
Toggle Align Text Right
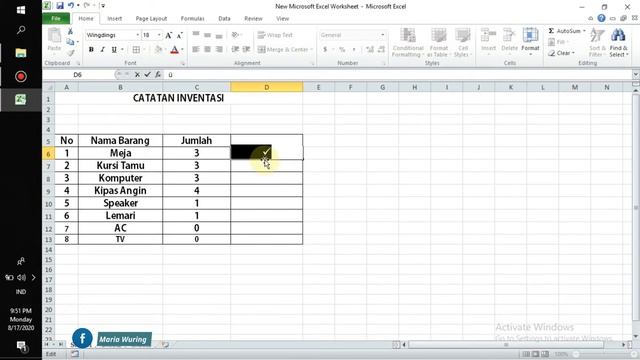(x=219, y=49)
